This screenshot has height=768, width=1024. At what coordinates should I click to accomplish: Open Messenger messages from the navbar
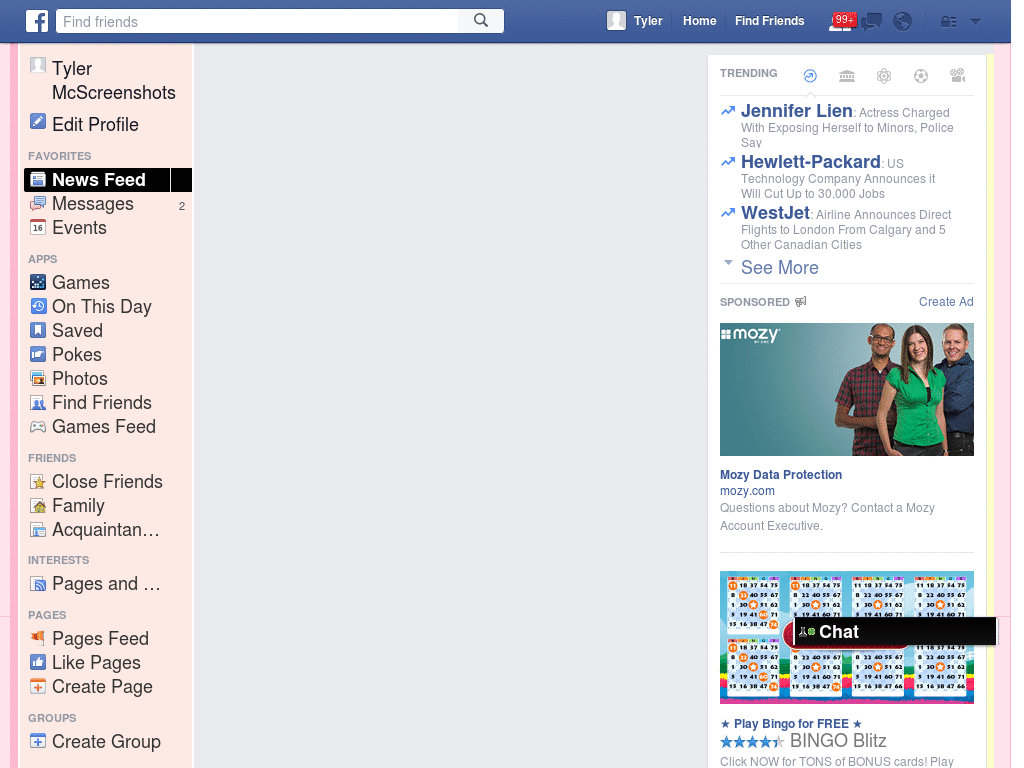coord(871,21)
